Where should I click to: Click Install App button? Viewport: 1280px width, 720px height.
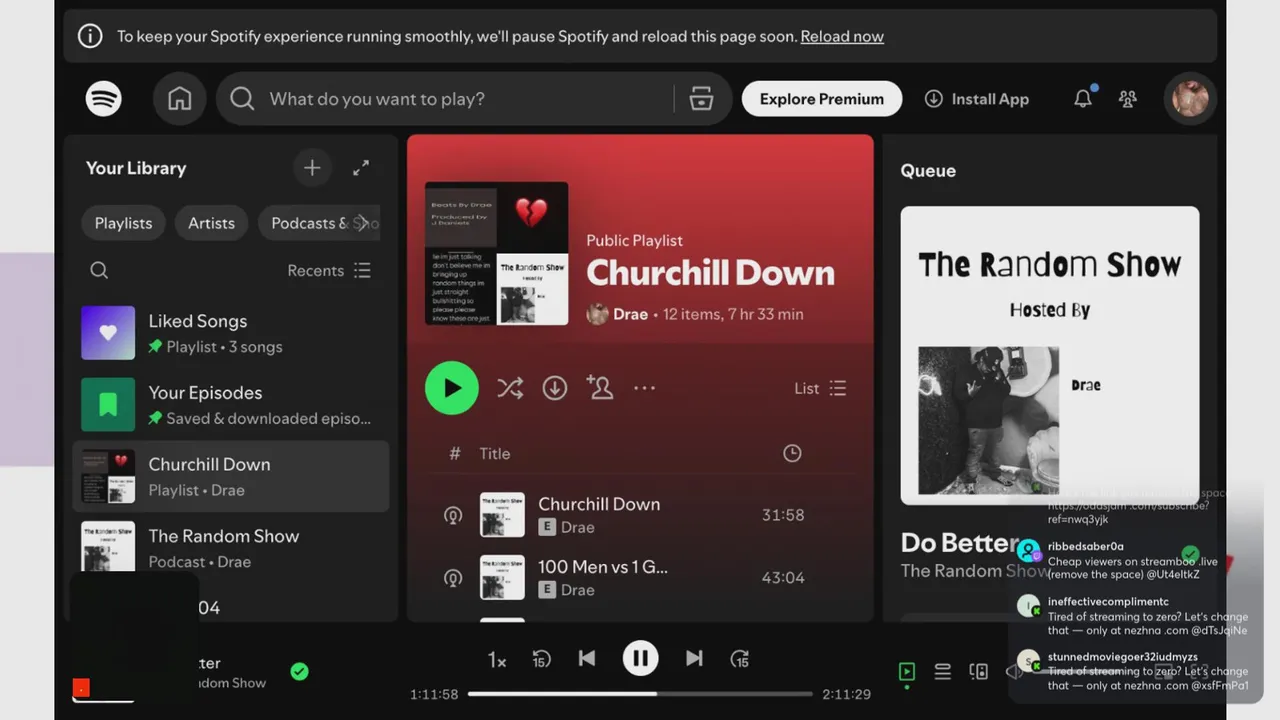pos(976,99)
